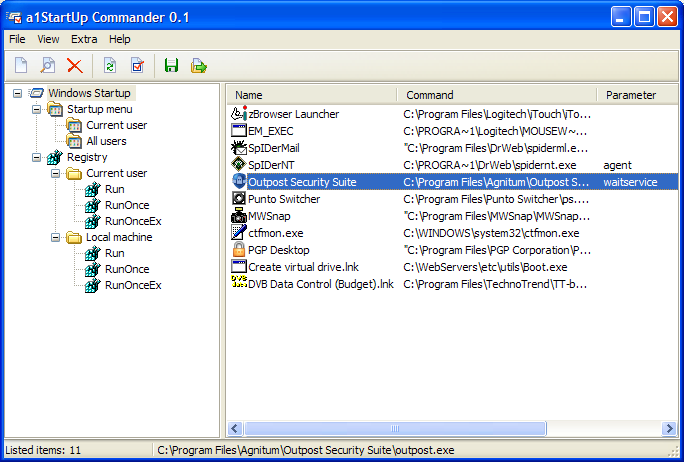Click the agent parameter for SpIDerNT
This screenshot has height=462, width=684.
[617, 165]
